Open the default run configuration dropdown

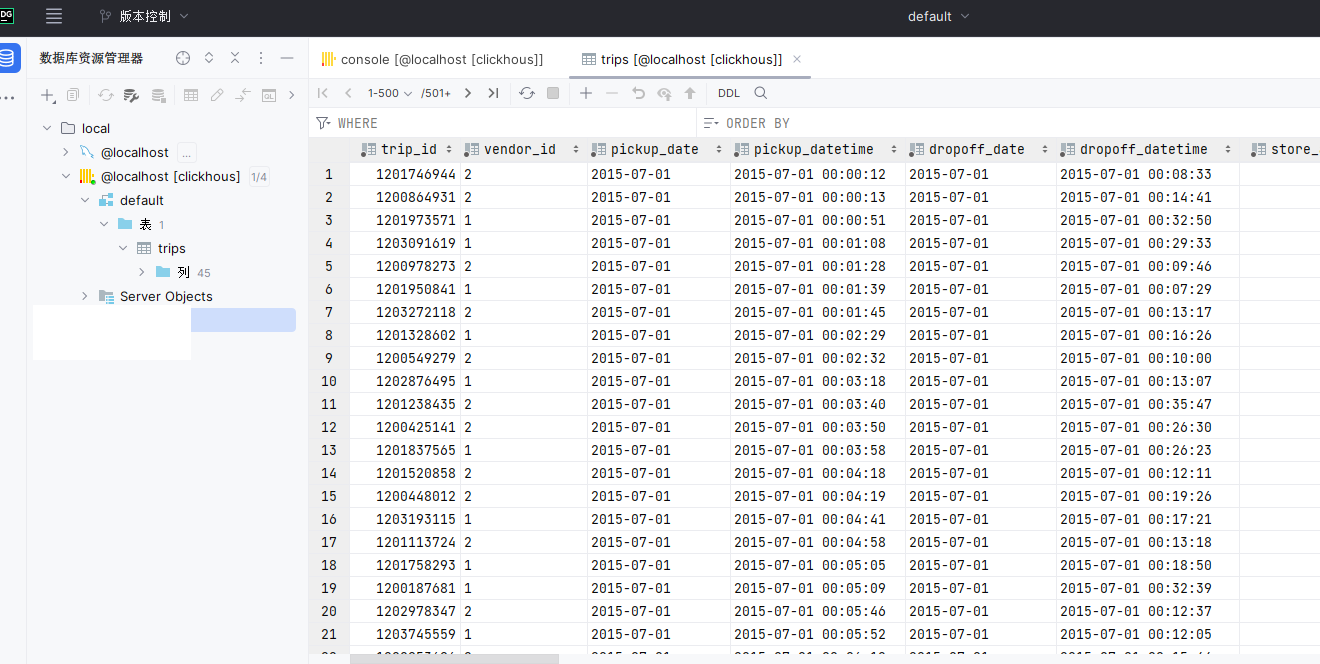(939, 16)
